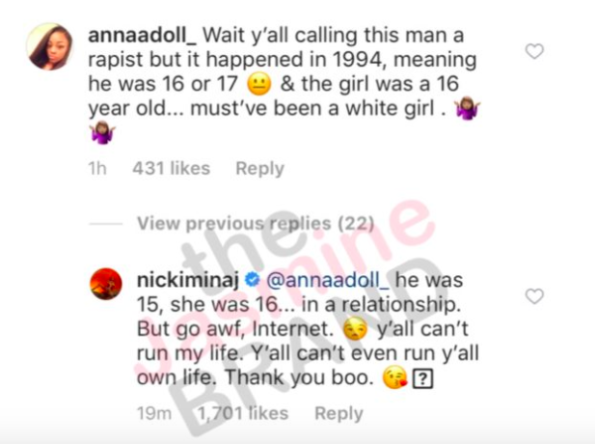Reply to nickiminaj's comment
Screen dimensions: 595x444
coord(339,414)
